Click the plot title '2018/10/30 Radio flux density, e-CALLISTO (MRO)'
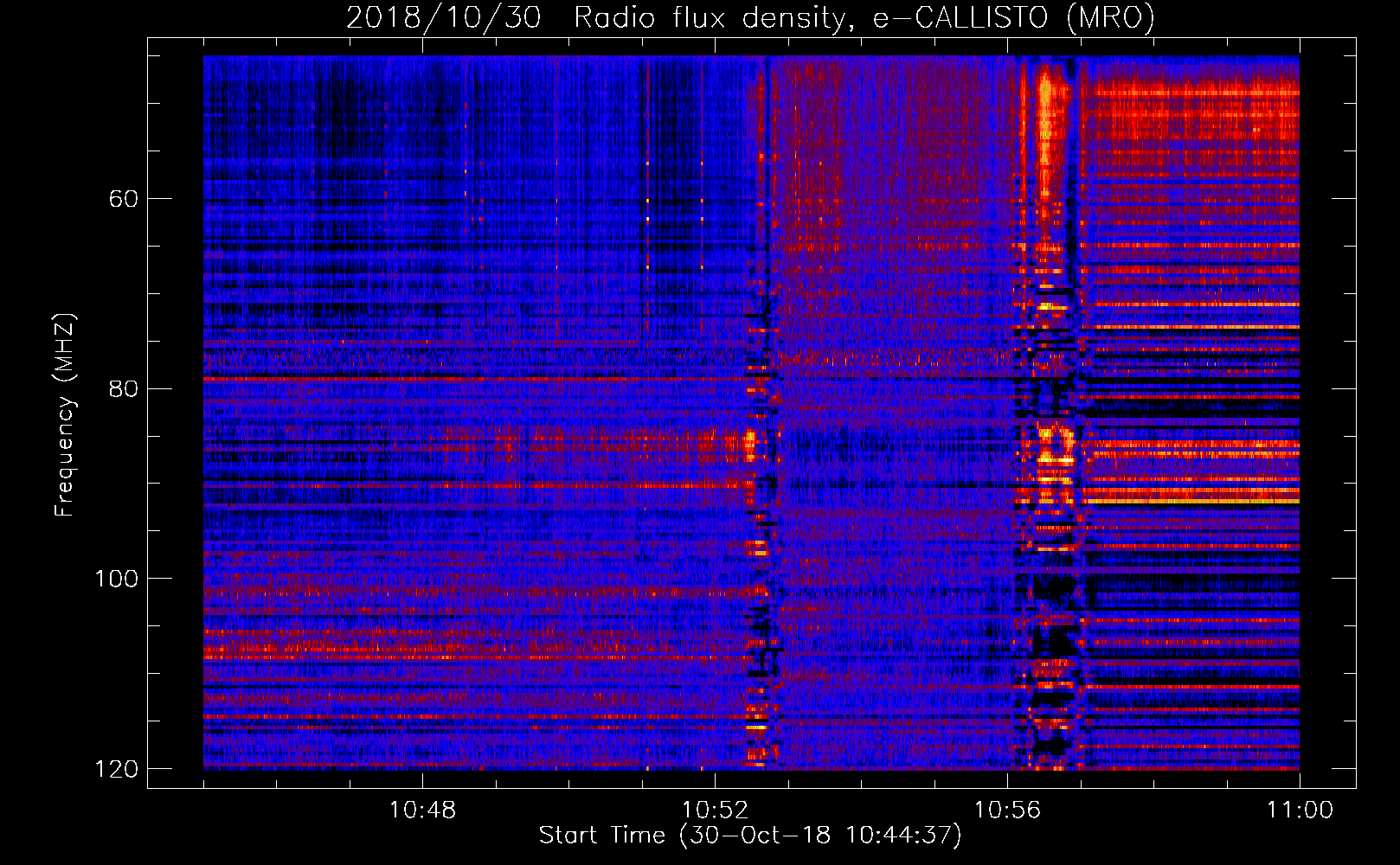Viewport: 1400px width, 865px height. (750, 17)
